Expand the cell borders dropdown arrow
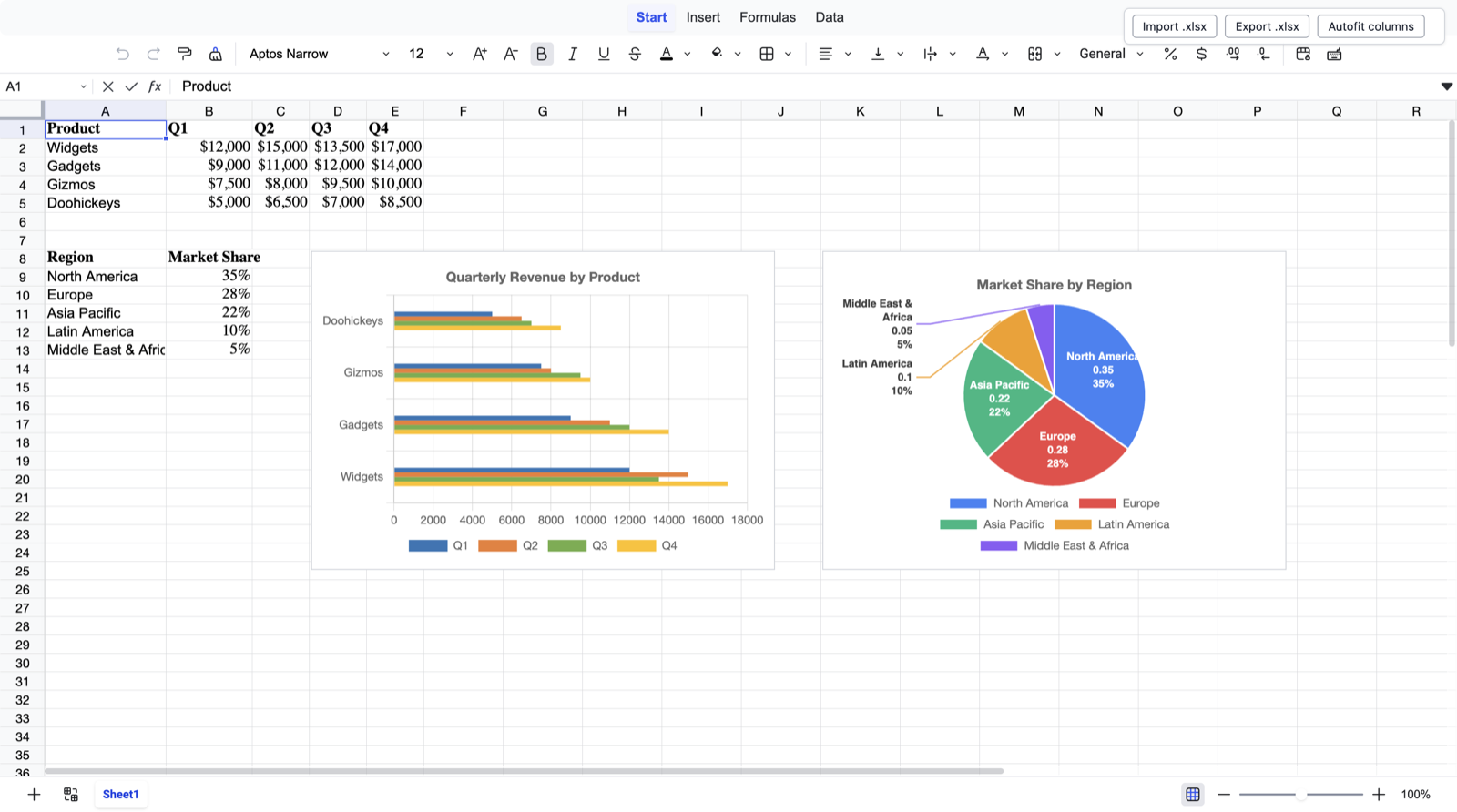This screenshot has width=1457, height=812. (x=789, y=54)
